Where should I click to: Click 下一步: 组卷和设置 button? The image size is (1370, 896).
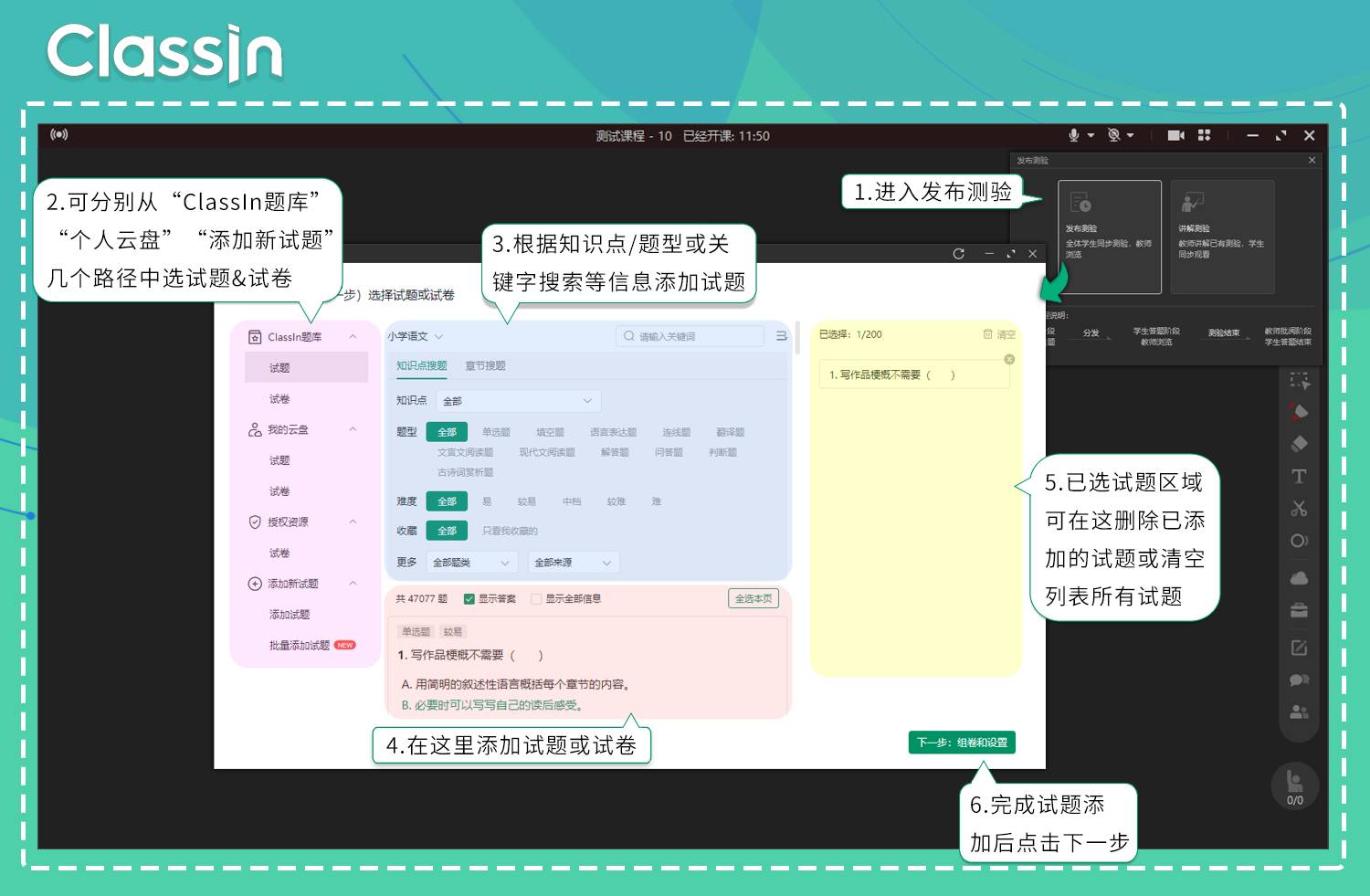pyautogui.click(x=962, y=743)
